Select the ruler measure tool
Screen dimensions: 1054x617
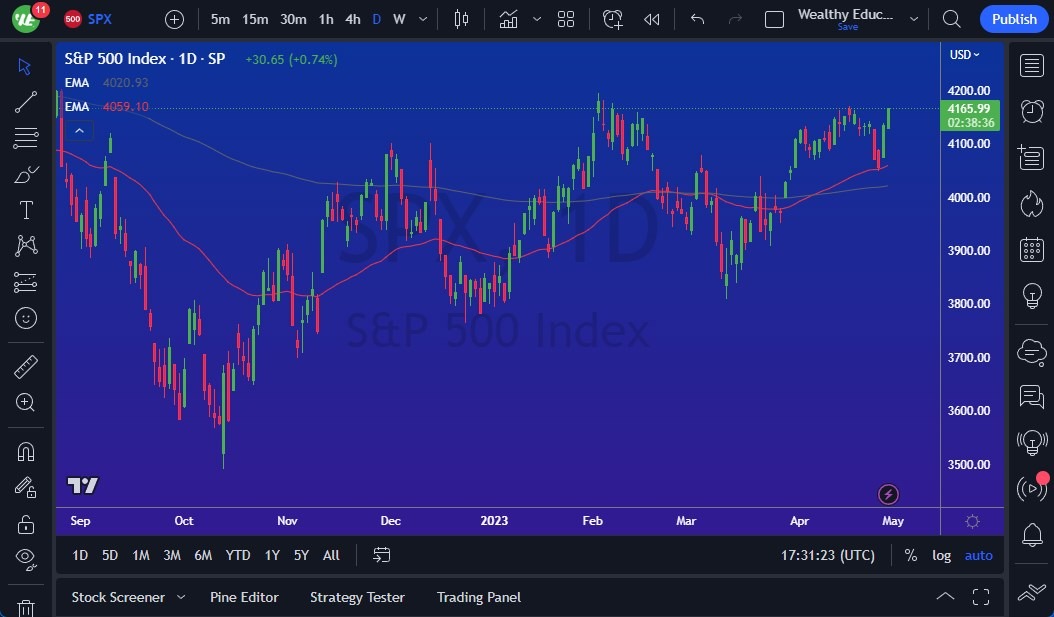(x=26, y=367)
